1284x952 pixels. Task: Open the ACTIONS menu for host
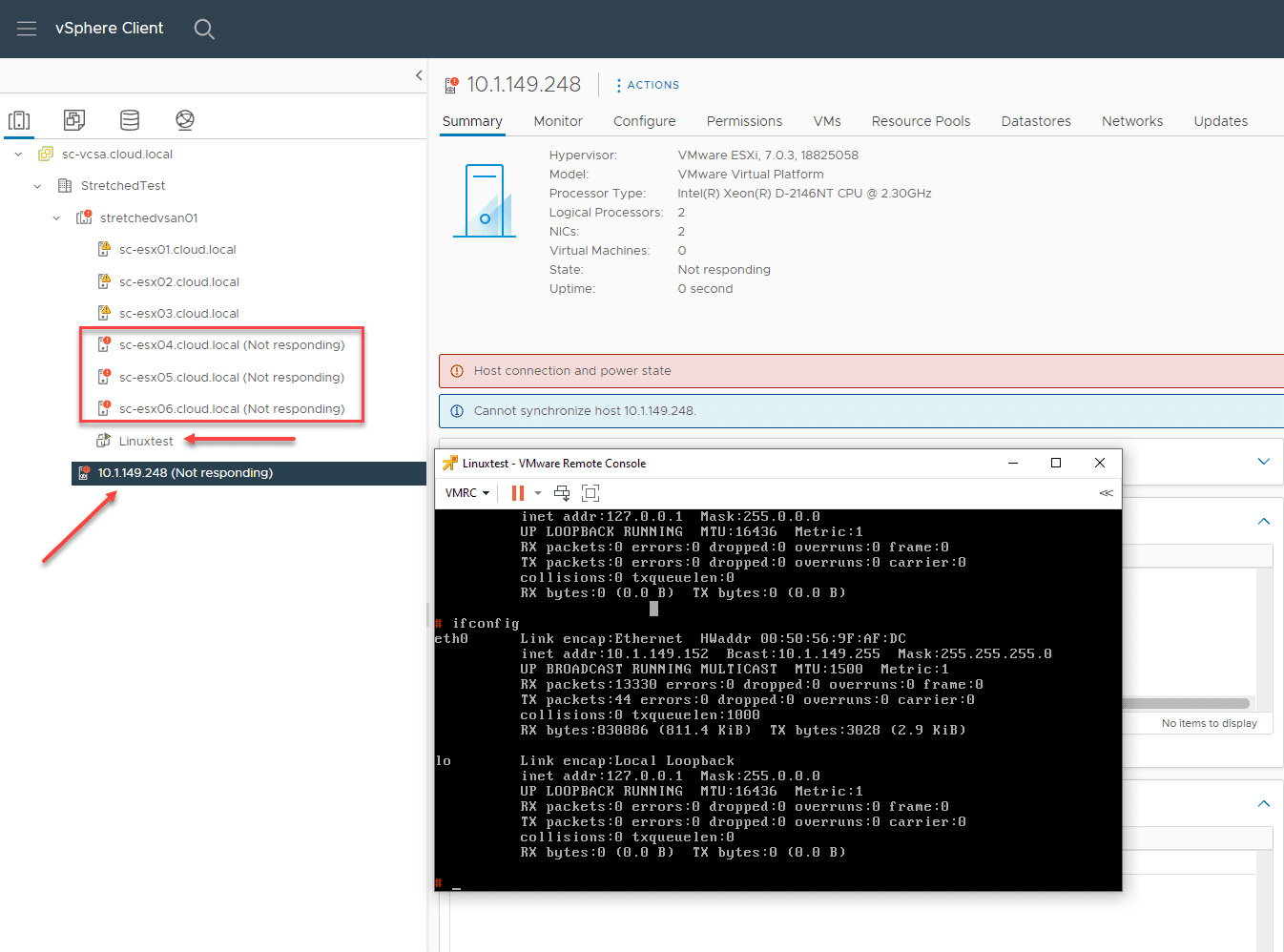(x=648, y=85)
